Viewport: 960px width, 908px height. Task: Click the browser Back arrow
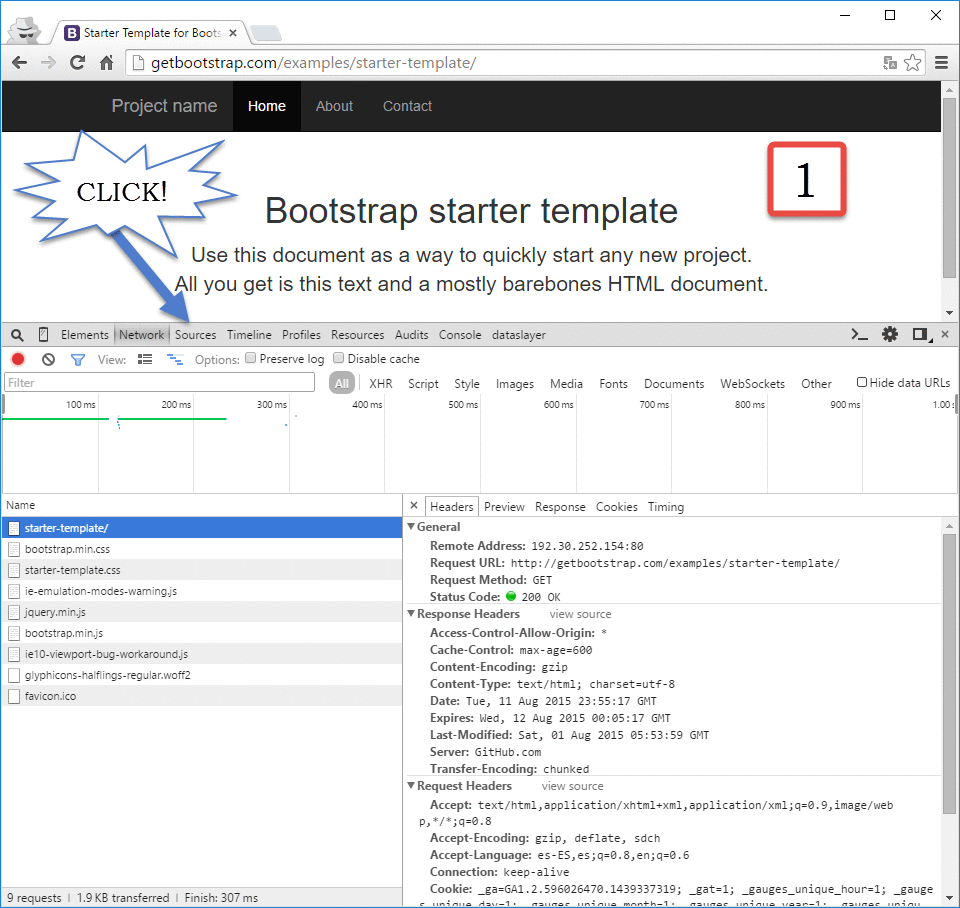pos(20,62)
